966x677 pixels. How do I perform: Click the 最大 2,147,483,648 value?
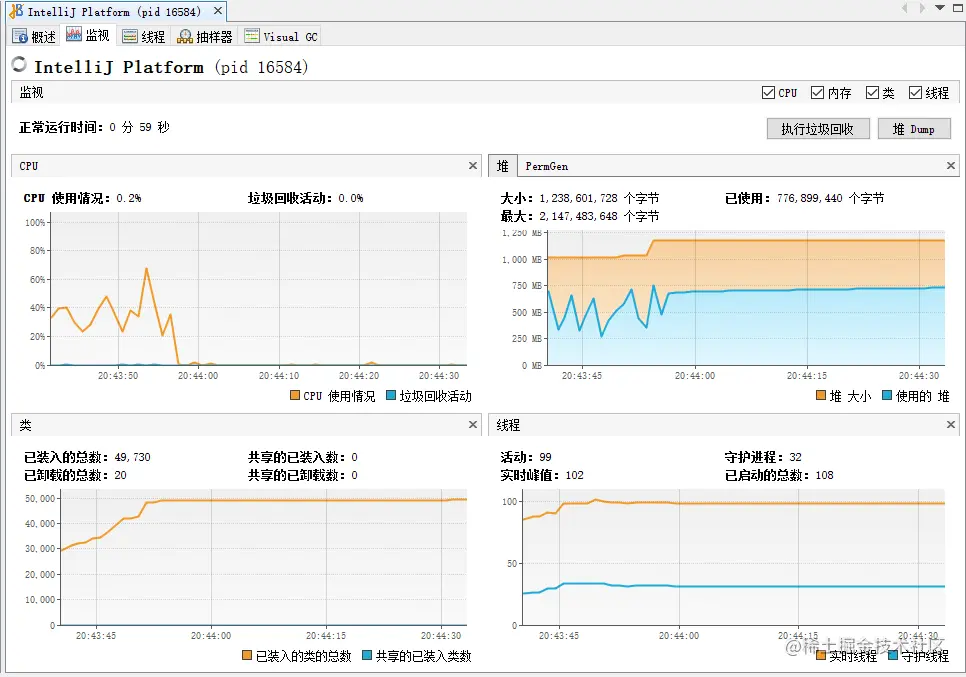pyautogui.click(x=578, y=216)
